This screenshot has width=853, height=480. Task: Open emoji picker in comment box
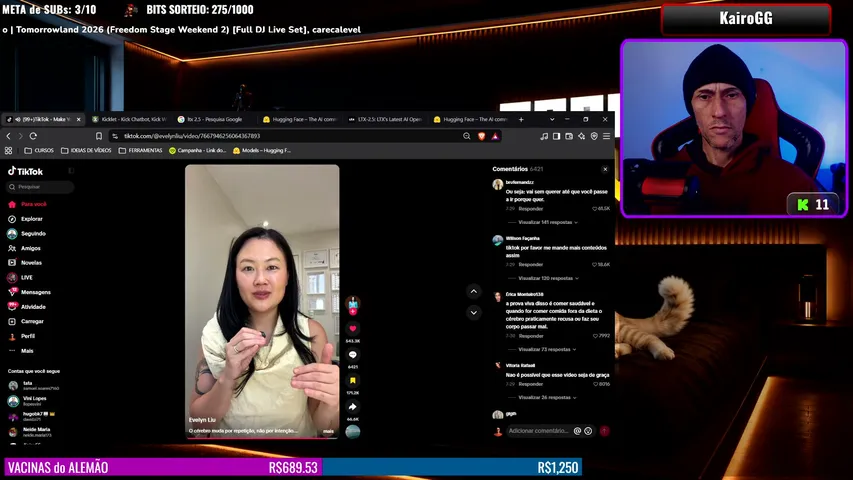(x=588, y=431)
